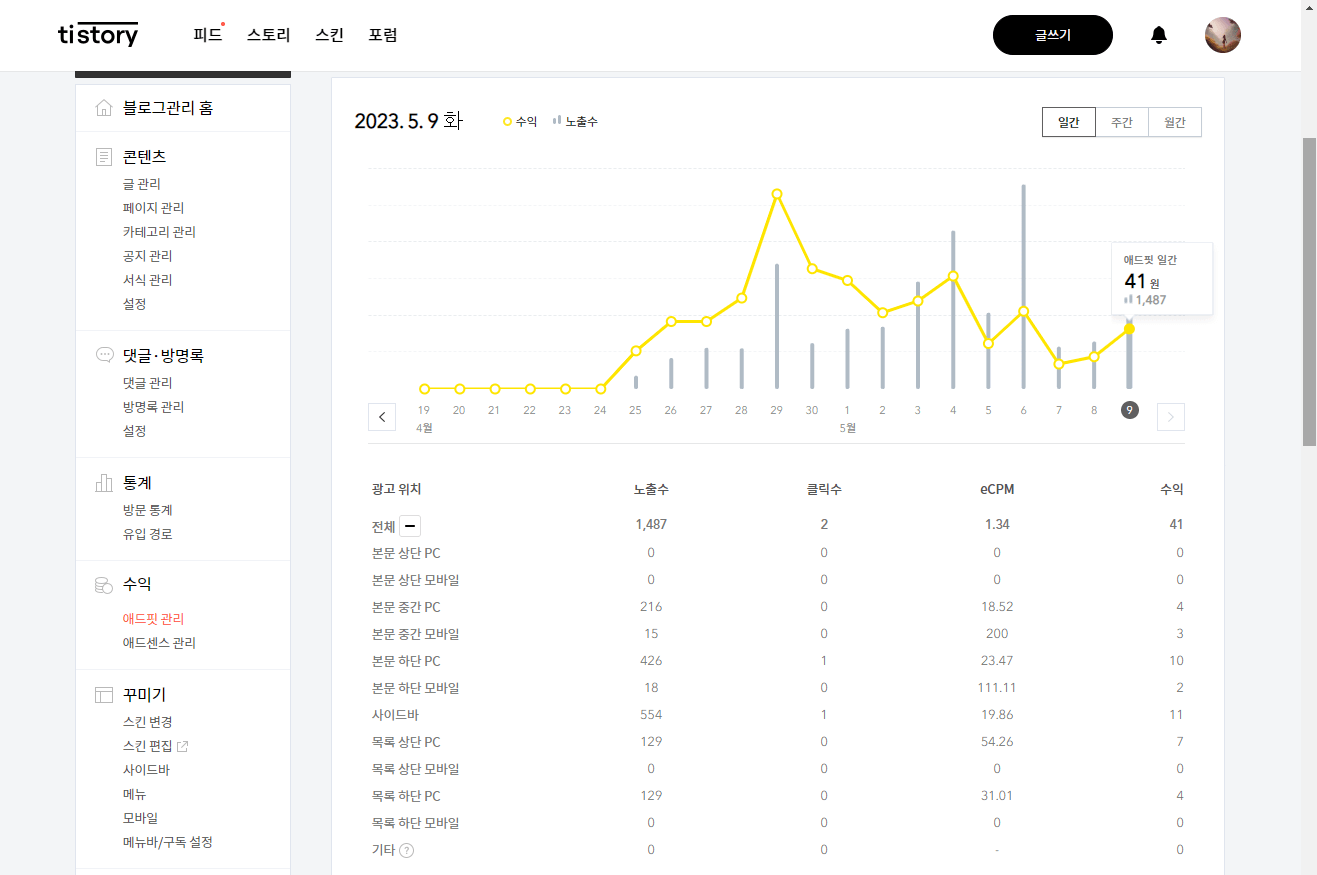Open 통계 via the bar chart icon
Viewport: 1317px width, 875px height.
point(103,482)
